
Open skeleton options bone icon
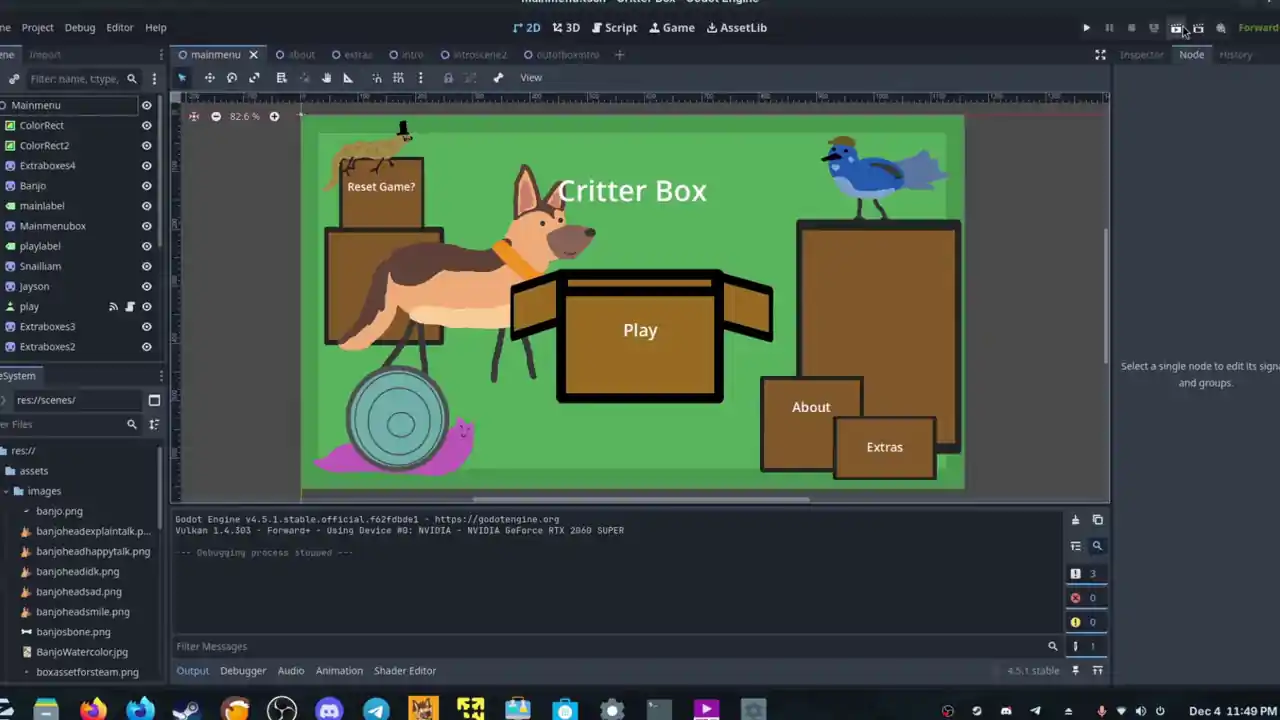click(x=498, y=78)
